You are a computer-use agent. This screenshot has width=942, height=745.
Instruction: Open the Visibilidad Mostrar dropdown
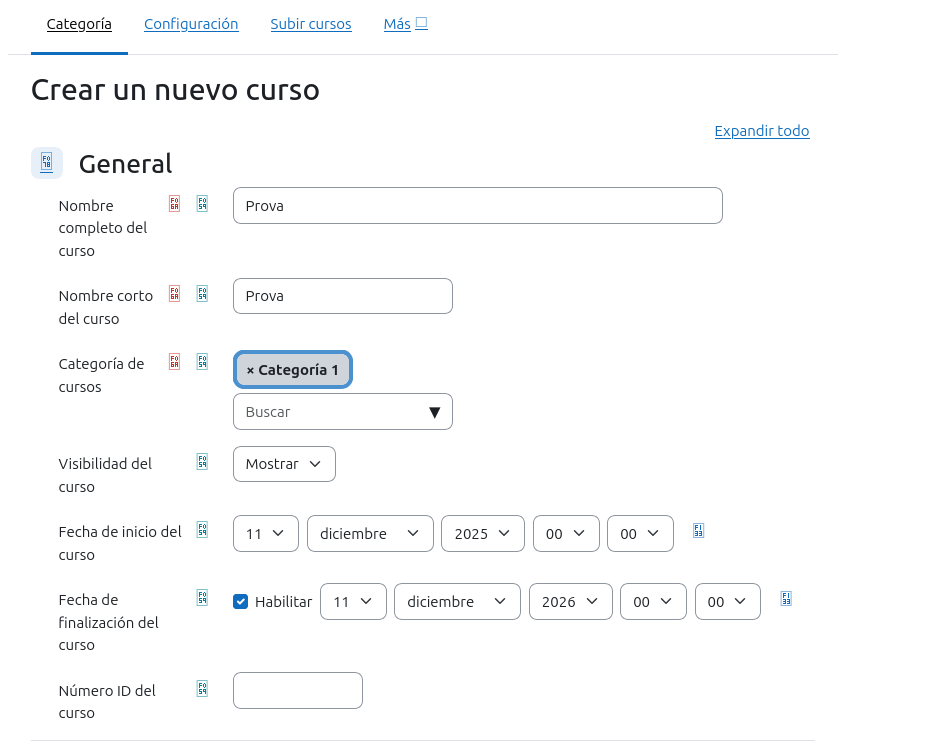[x=284, y=464]
